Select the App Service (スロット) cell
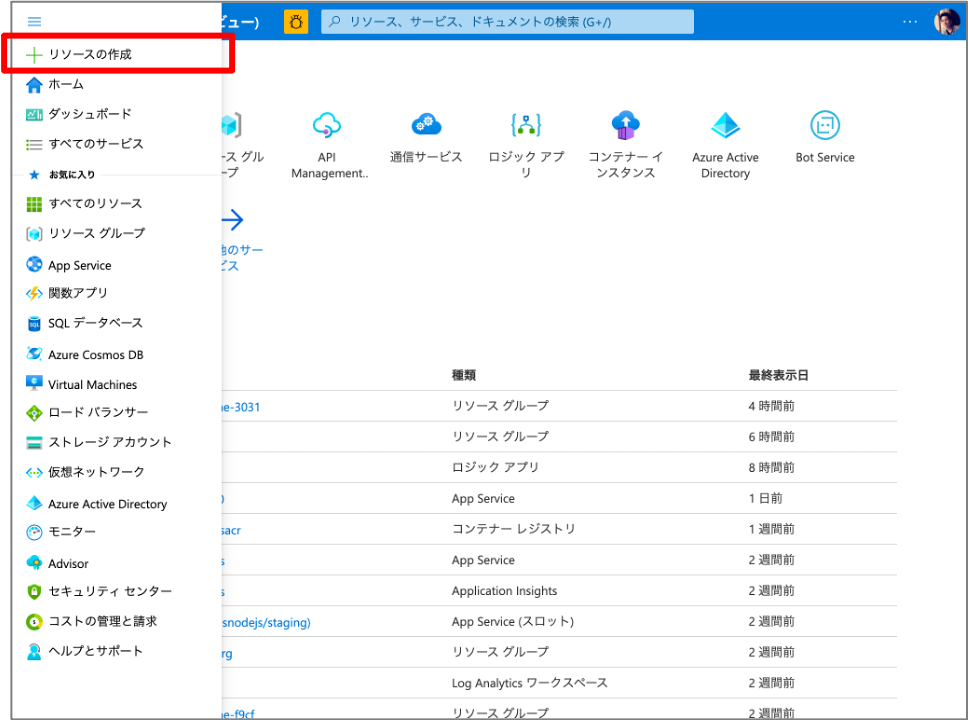The width and height of the screenshot is (968, 720). (513, 622)
